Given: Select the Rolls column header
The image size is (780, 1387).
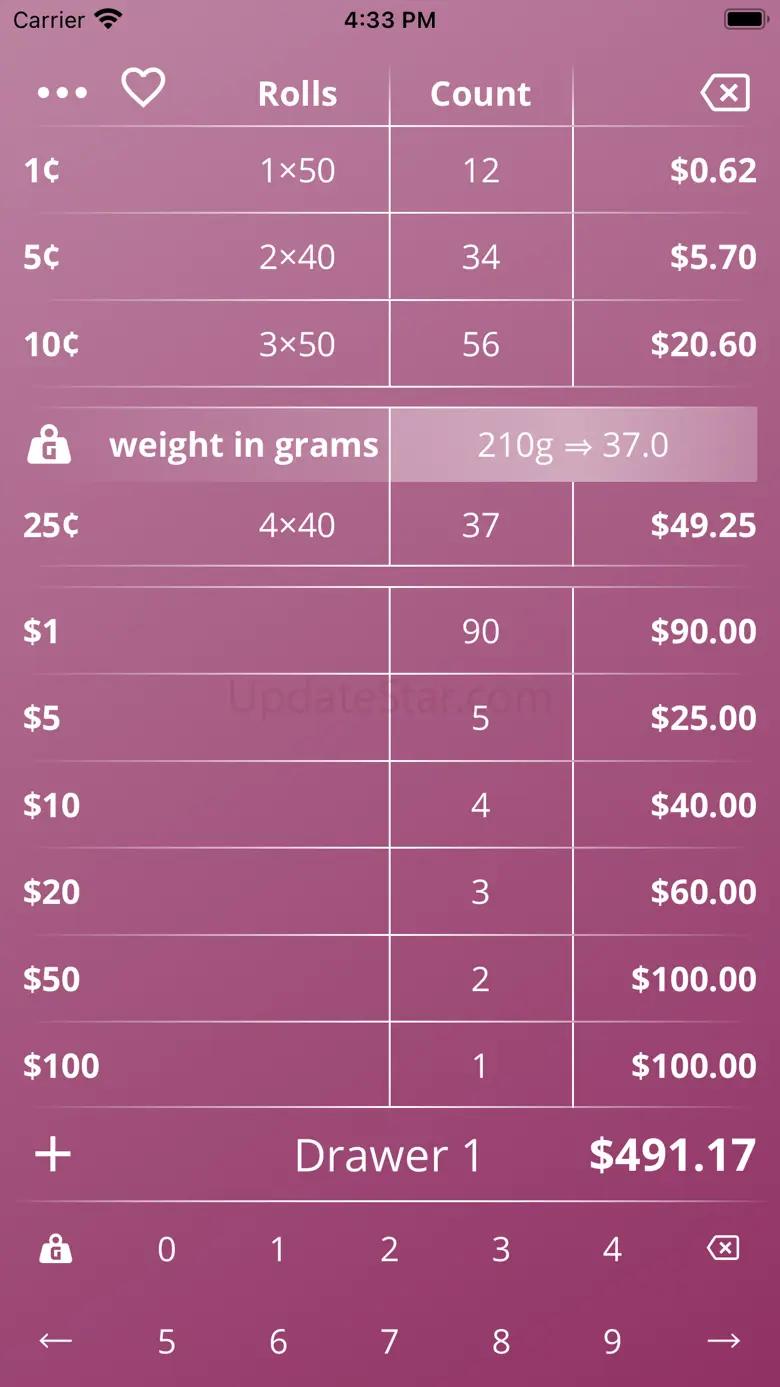Looking at the screenshot, I should [297, 94].
